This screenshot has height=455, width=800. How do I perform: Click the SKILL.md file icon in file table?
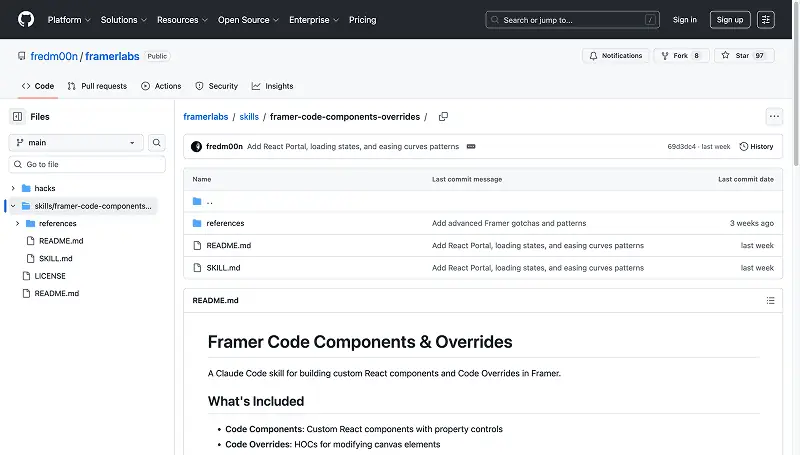click(x=197, y=268)
